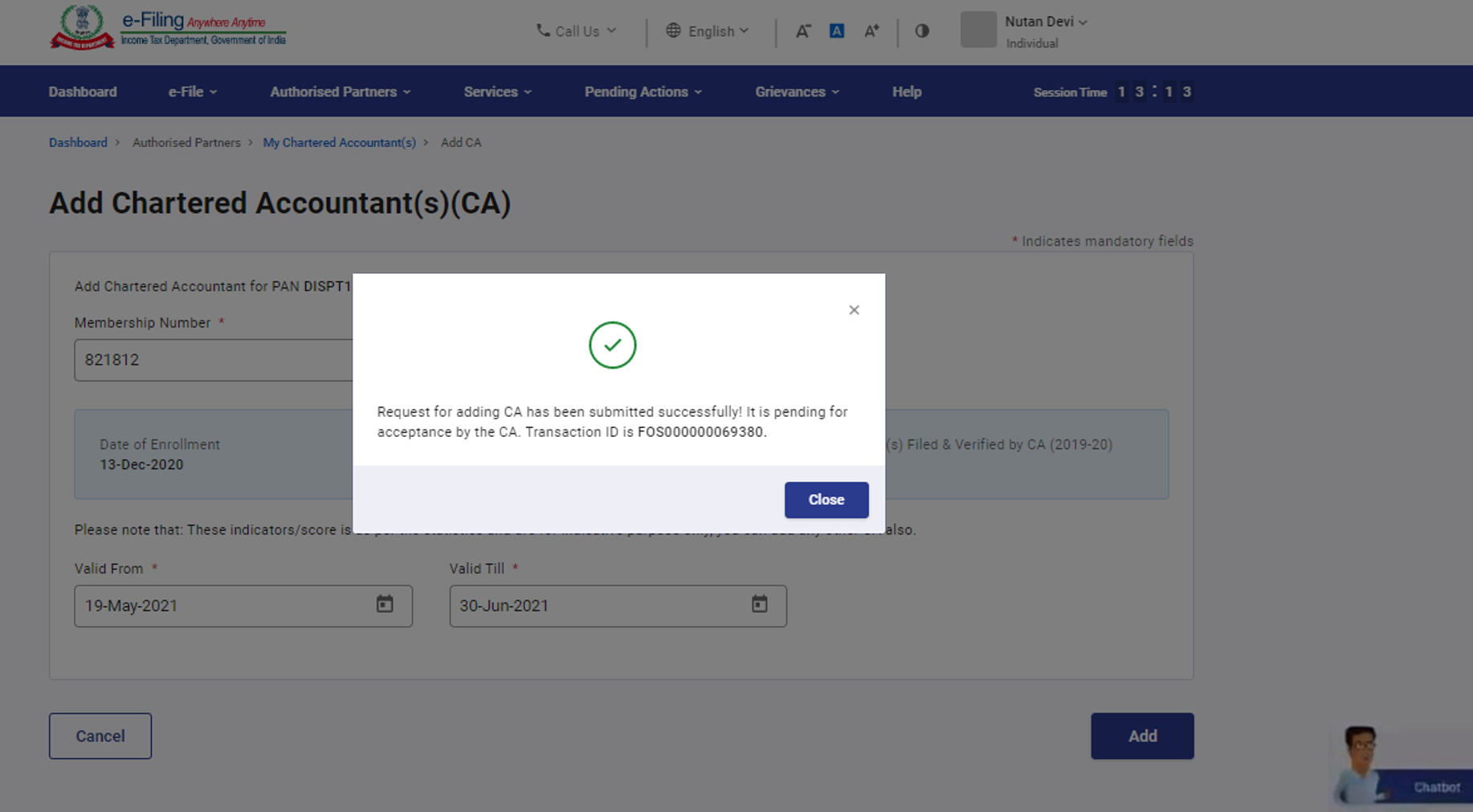Follow the My Chartered Accountant(s) breadcrumb link
Screen dimensions: 1473x812
[339, 143]
